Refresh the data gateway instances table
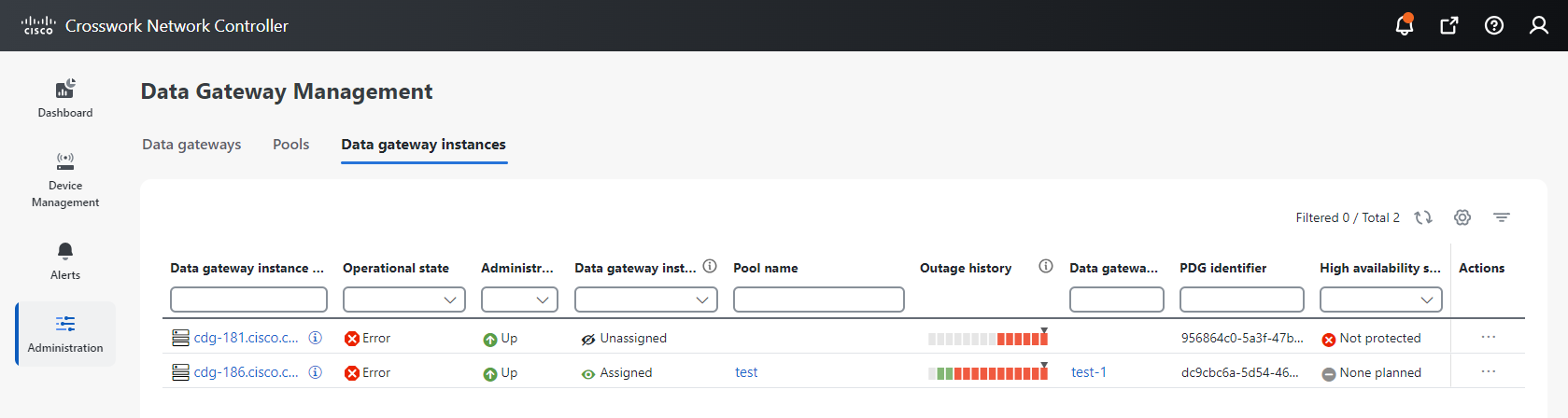The height and width of the screenshot is (418, 1568). click(x=1423, y=217)
